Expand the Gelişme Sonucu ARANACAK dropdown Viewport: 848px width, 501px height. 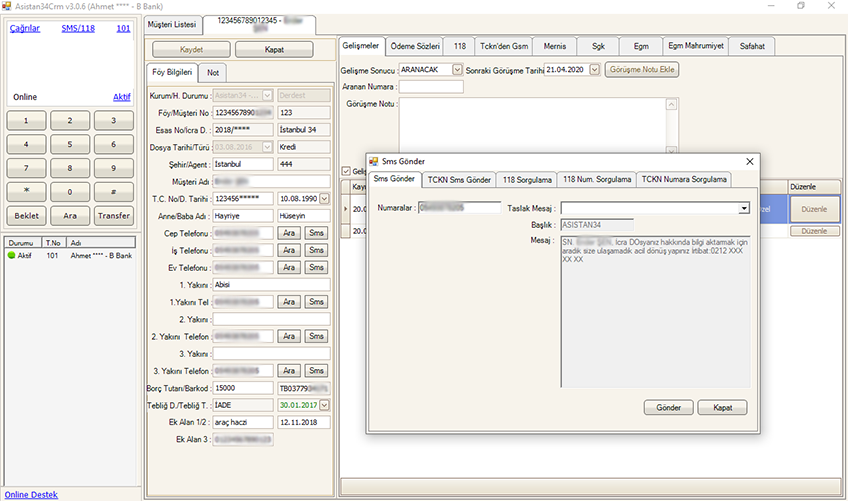click(x=457, y=70)
